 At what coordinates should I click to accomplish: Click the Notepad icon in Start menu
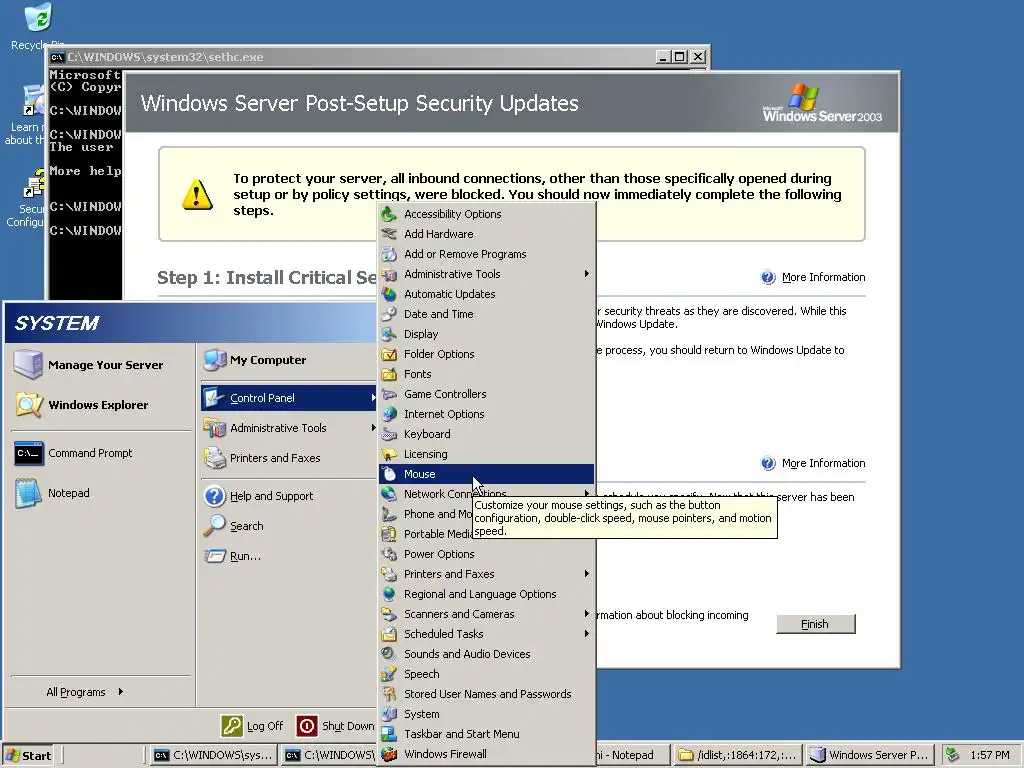29,493
